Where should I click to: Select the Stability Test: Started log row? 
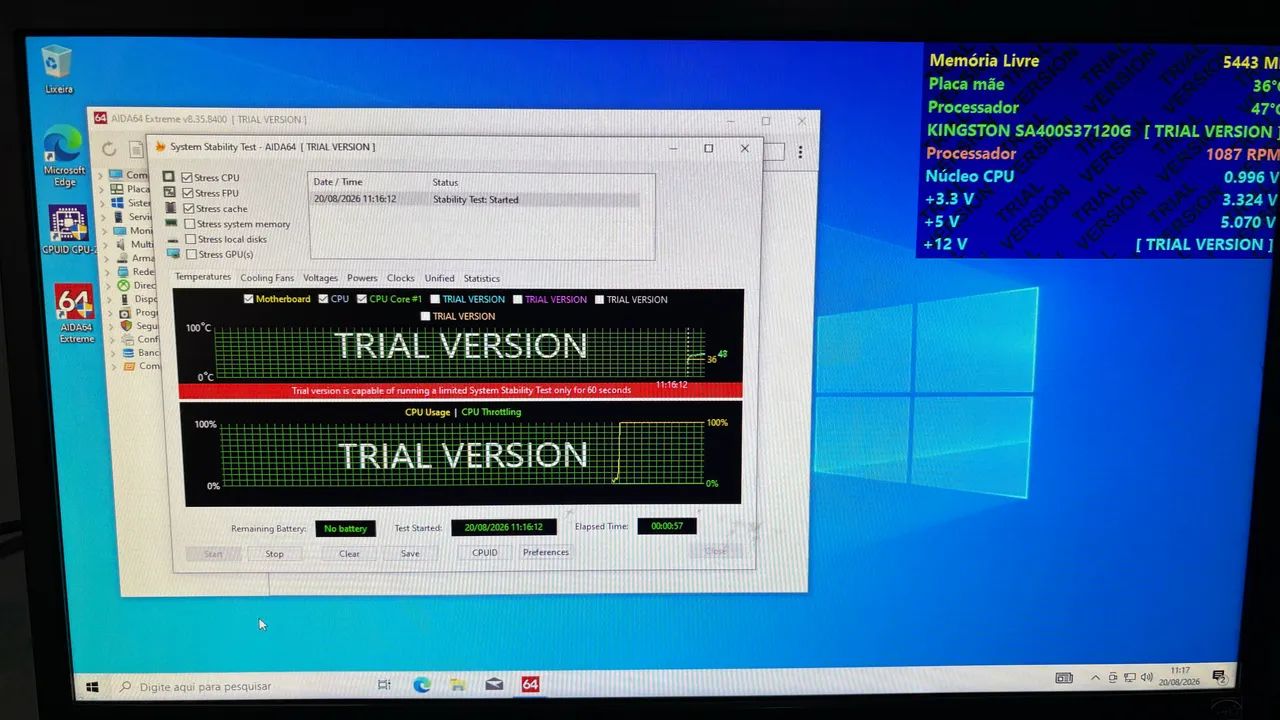coord(475,199)
